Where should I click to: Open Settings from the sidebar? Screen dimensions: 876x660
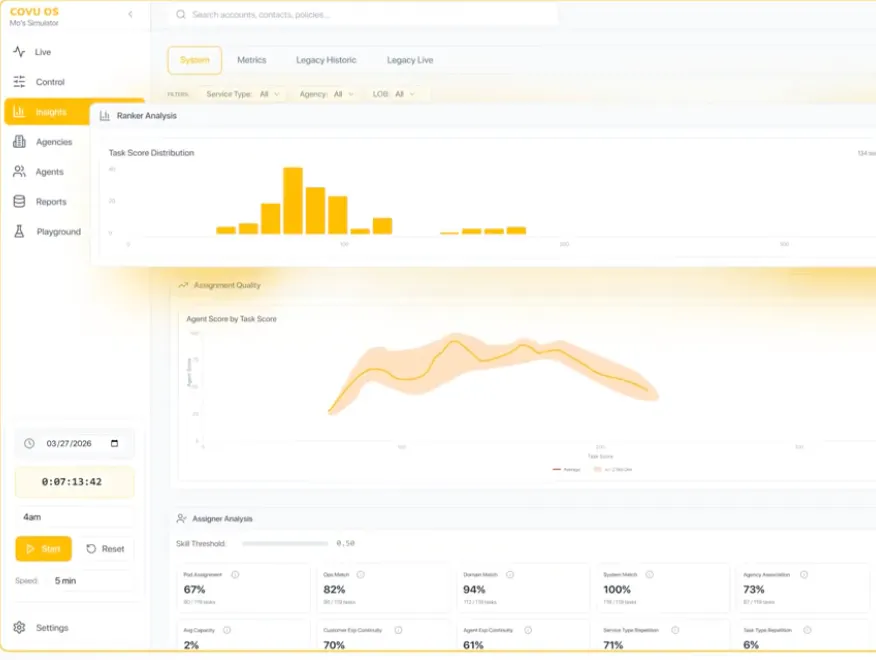(52, 628)
